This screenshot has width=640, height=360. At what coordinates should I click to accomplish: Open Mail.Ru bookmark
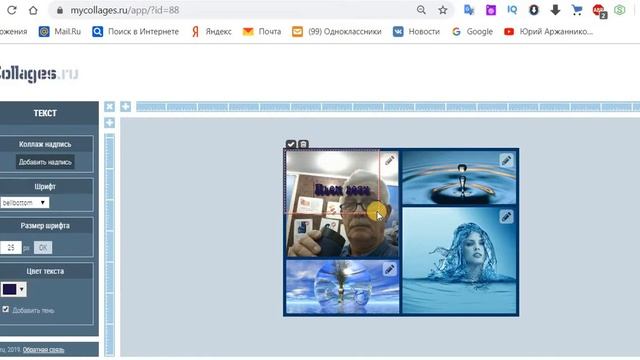[60, 31]
